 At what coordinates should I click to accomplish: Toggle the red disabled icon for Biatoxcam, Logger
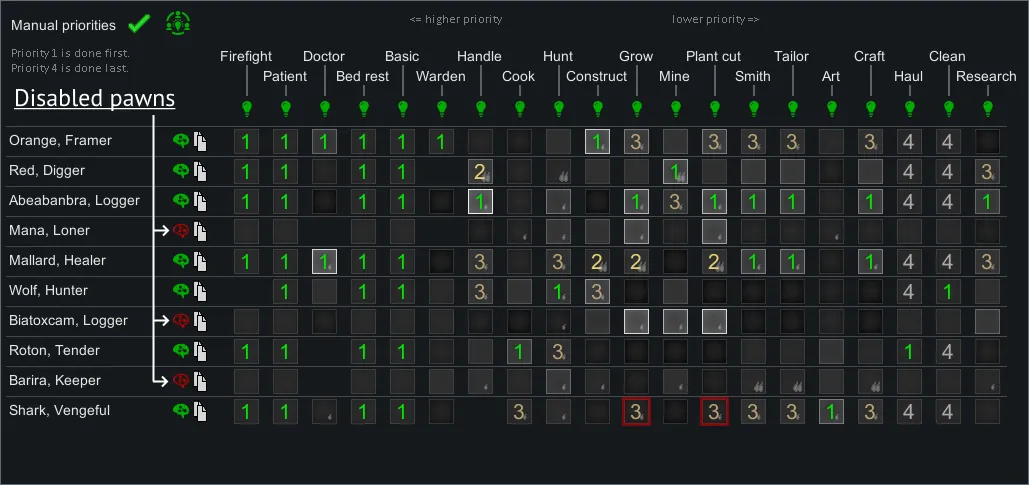pyautogui.click(x=181, y=321)
